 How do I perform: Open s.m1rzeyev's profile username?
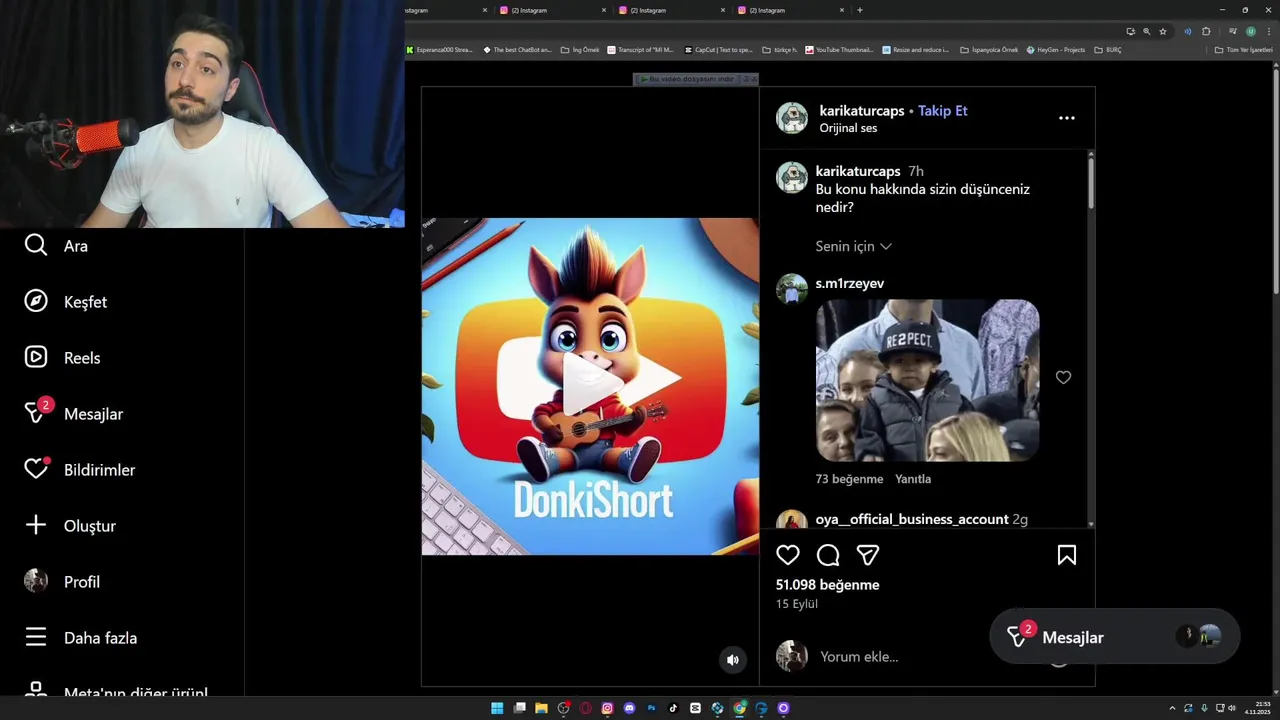tap(850, 284)
